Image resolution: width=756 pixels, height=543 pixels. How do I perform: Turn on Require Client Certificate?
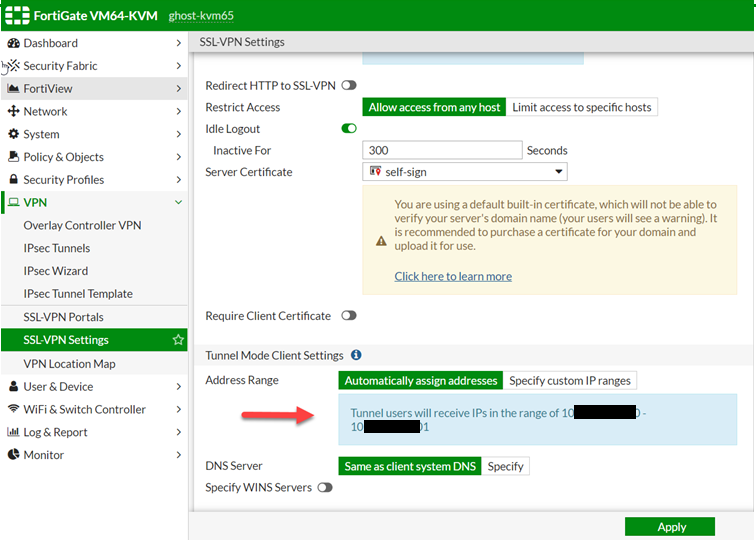pyautogui.click(x=349, y=316)
